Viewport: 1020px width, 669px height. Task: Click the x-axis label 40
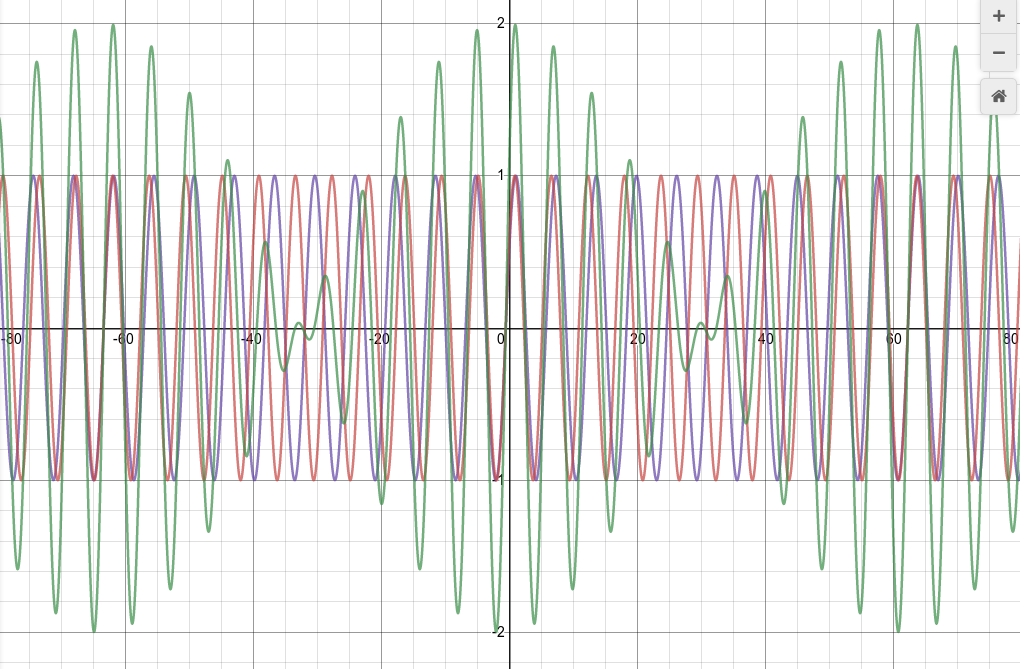765,339
